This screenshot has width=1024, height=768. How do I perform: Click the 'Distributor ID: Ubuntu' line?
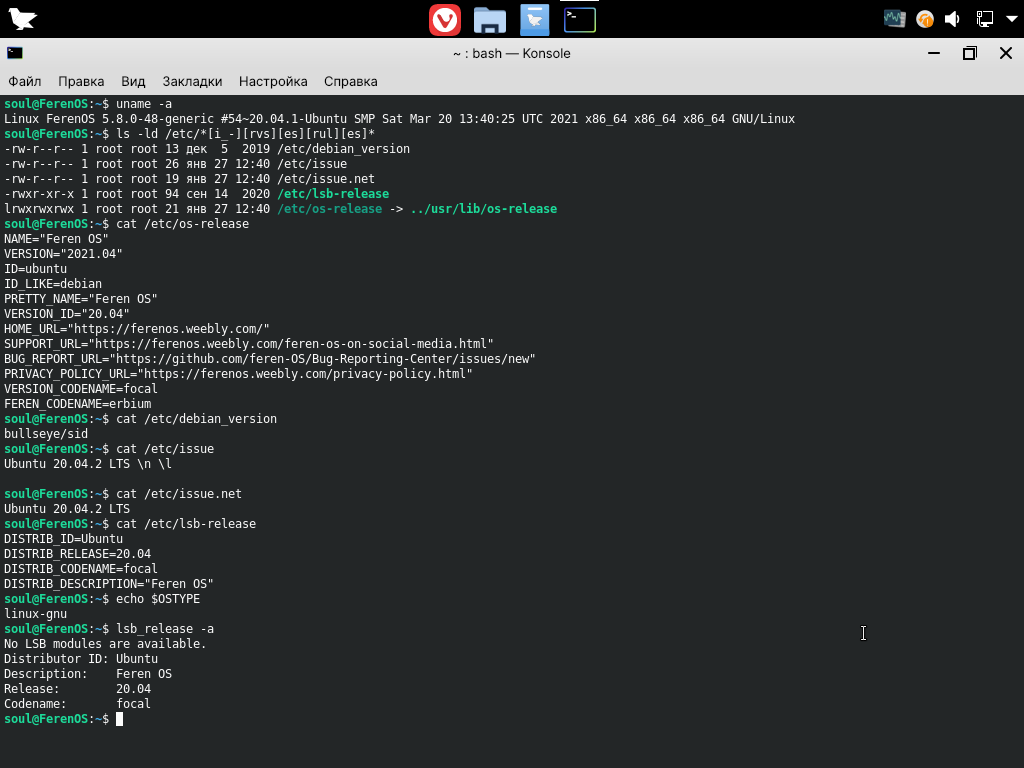tap(81, 659)
